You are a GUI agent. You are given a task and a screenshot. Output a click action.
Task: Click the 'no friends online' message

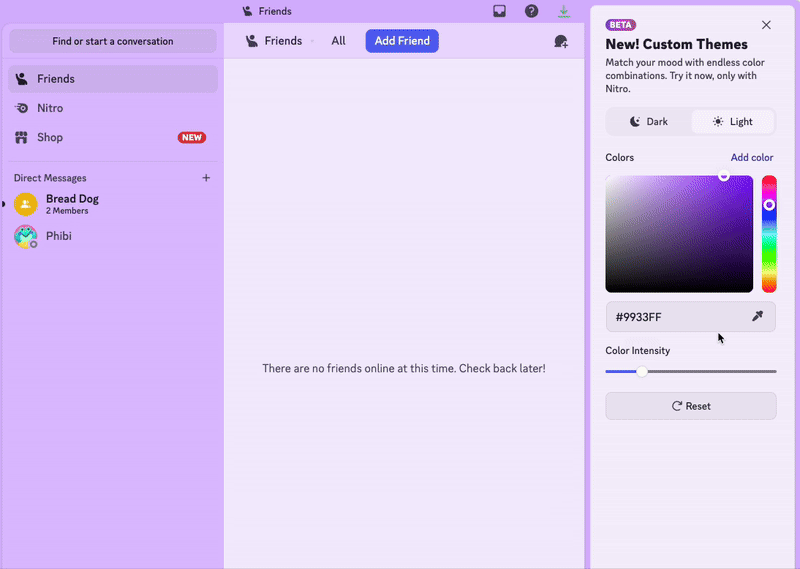click(x=404, y=368)
